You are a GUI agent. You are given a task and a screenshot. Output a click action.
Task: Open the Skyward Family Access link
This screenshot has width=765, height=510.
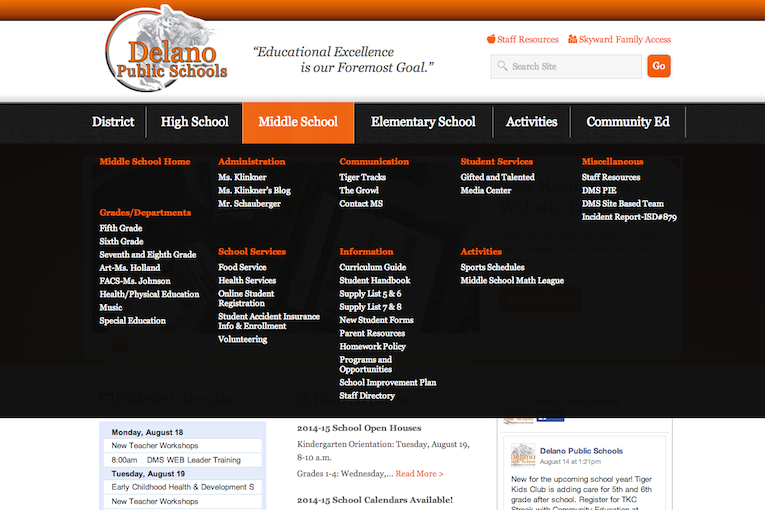[624, 40]
